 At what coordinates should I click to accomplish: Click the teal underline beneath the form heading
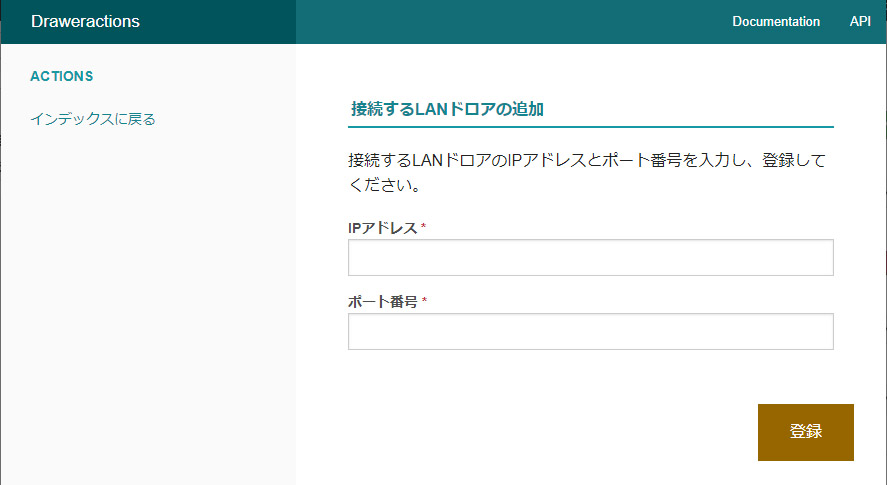click(x=591, y=127)
